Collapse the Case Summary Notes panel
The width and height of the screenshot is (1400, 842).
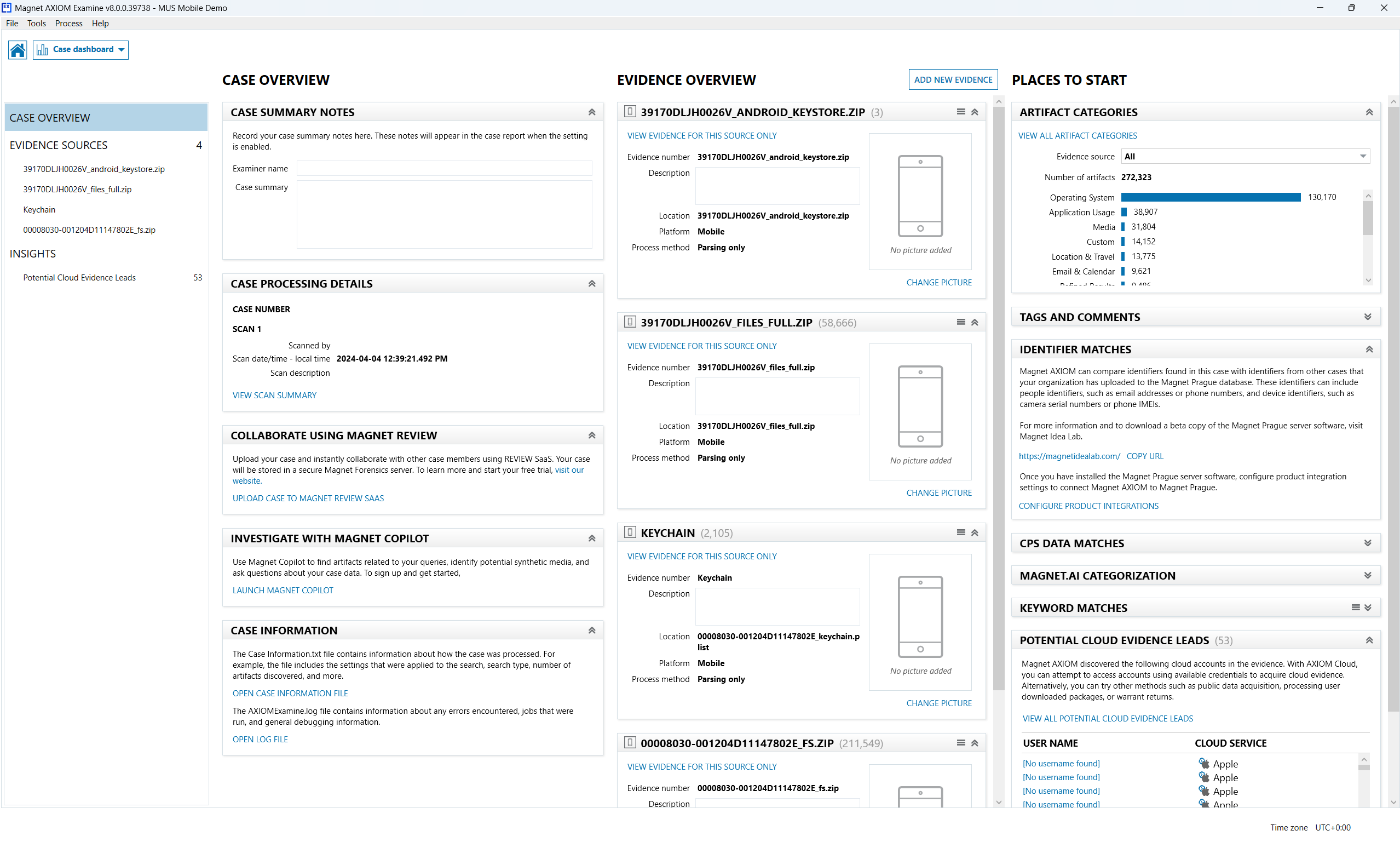click(x=591, y=112)
